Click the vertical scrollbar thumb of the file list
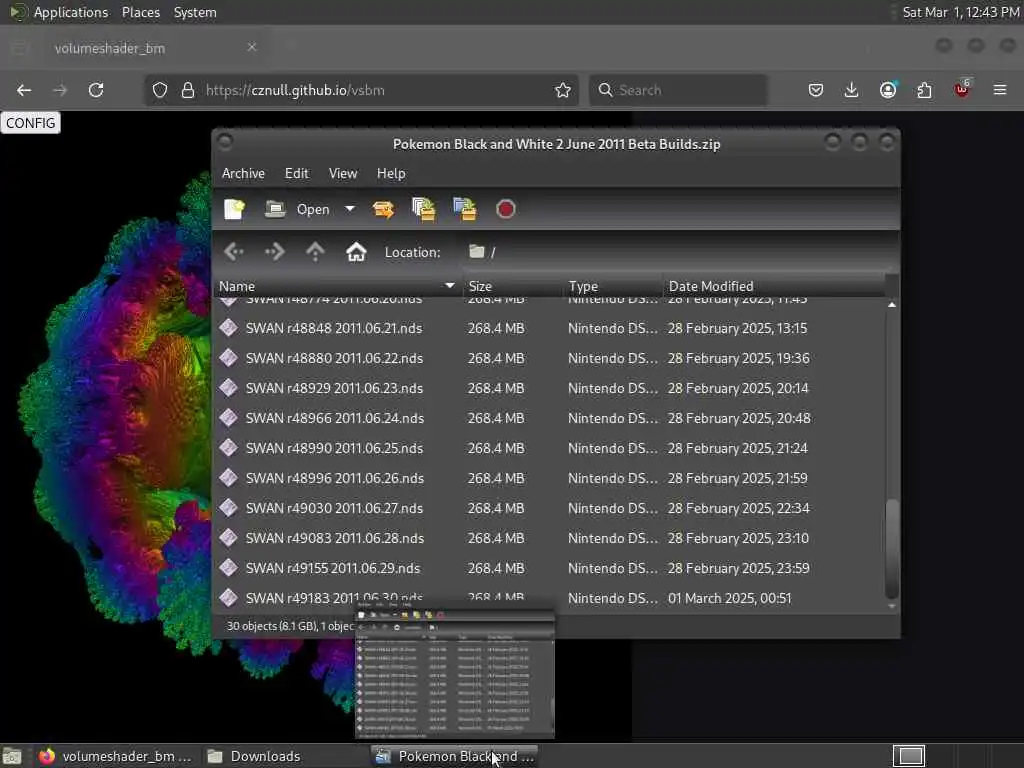Screen dimensions: 1024x768 891,549
